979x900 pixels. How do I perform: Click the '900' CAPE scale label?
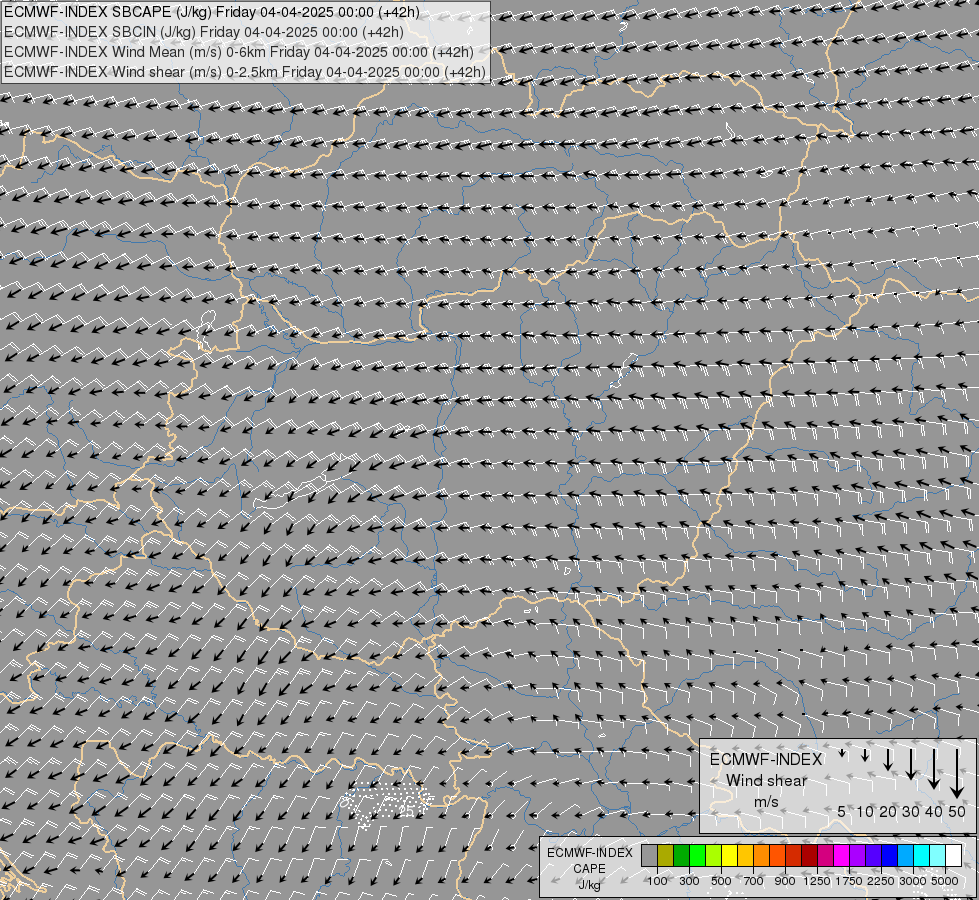pos(785,881)
